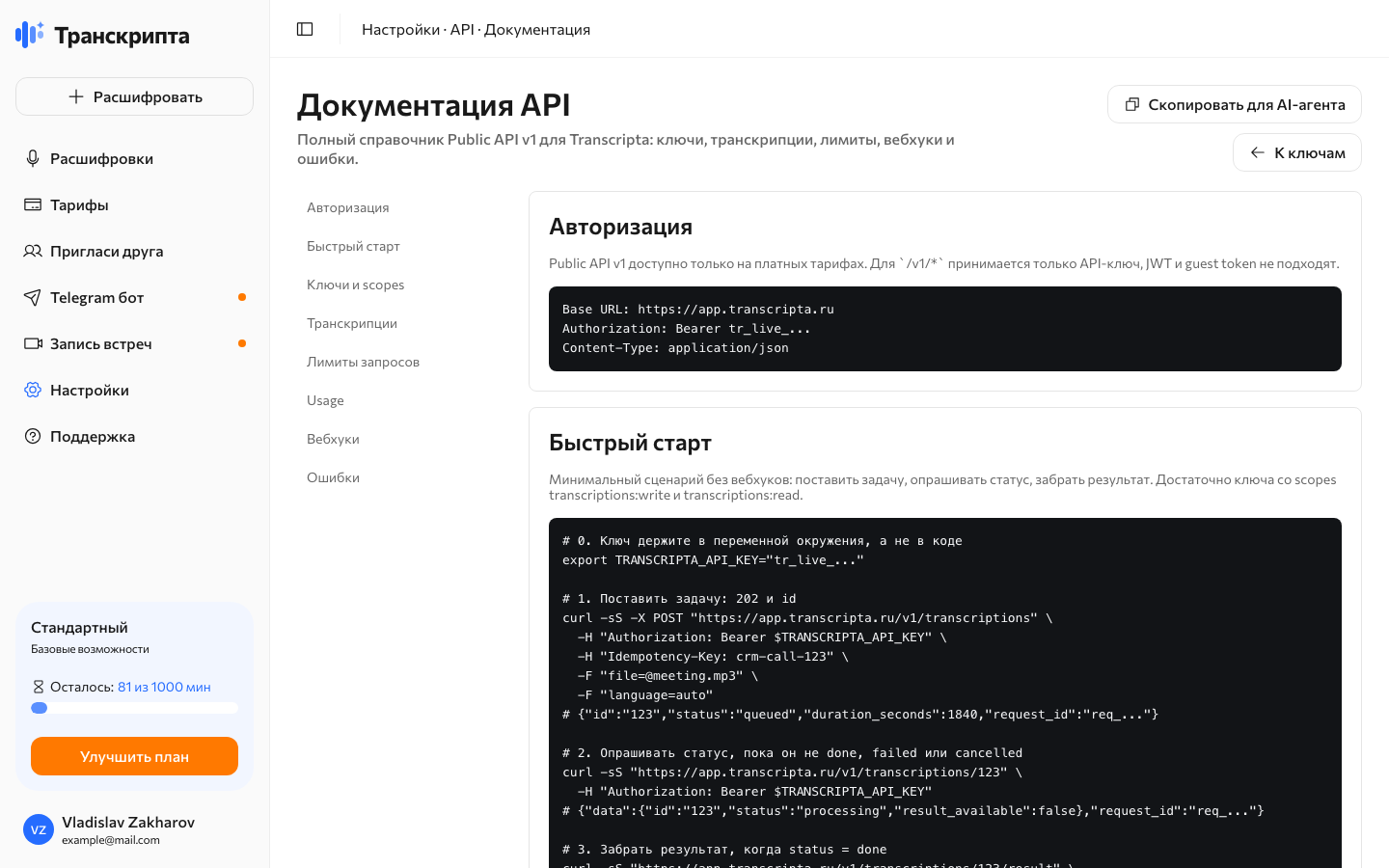Click the back arrow icon in К ключам
The image size is (1389, 868).
click(x=1258, y=152)
